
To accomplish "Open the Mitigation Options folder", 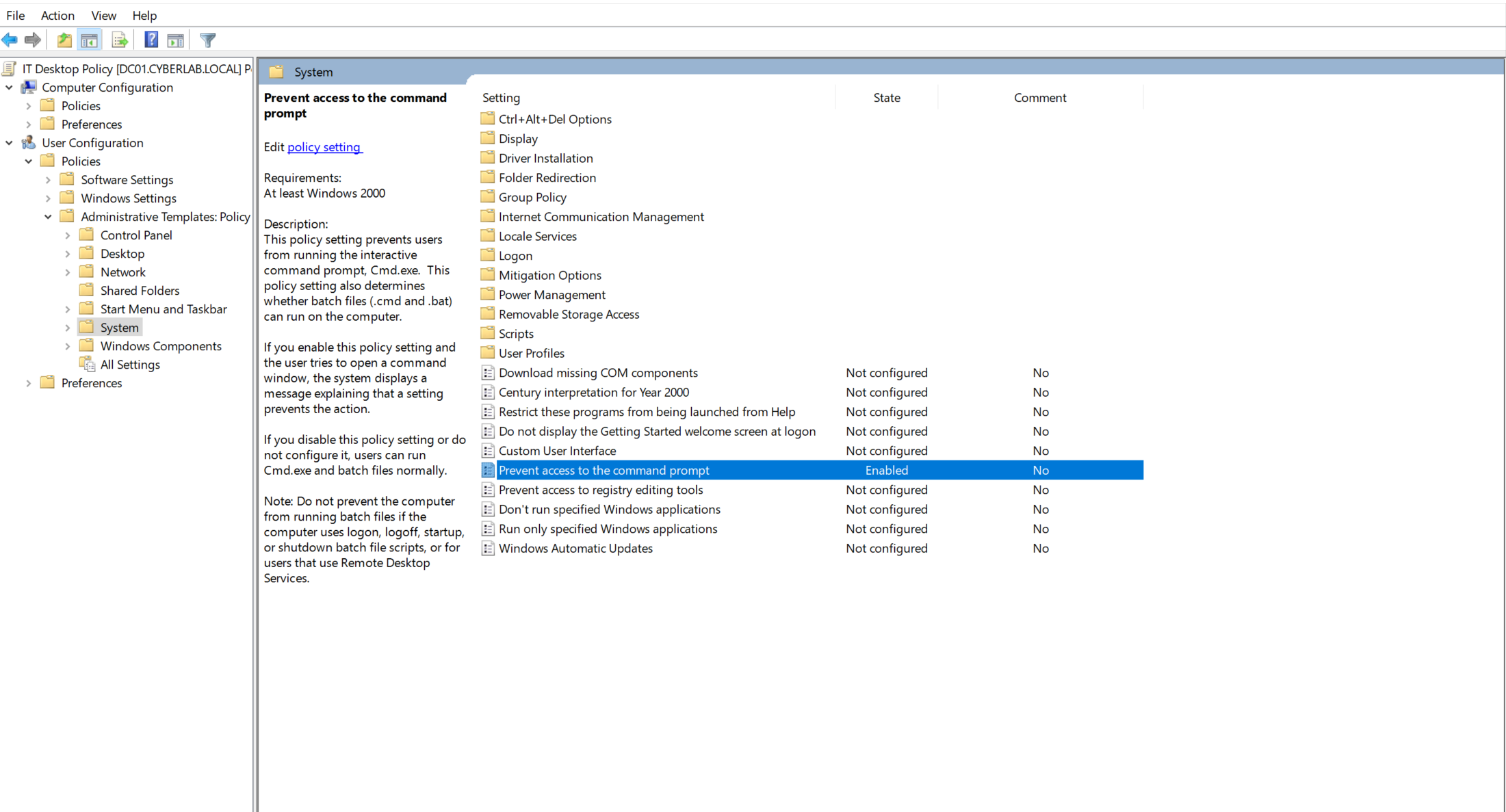I will (x=550, y=275).
